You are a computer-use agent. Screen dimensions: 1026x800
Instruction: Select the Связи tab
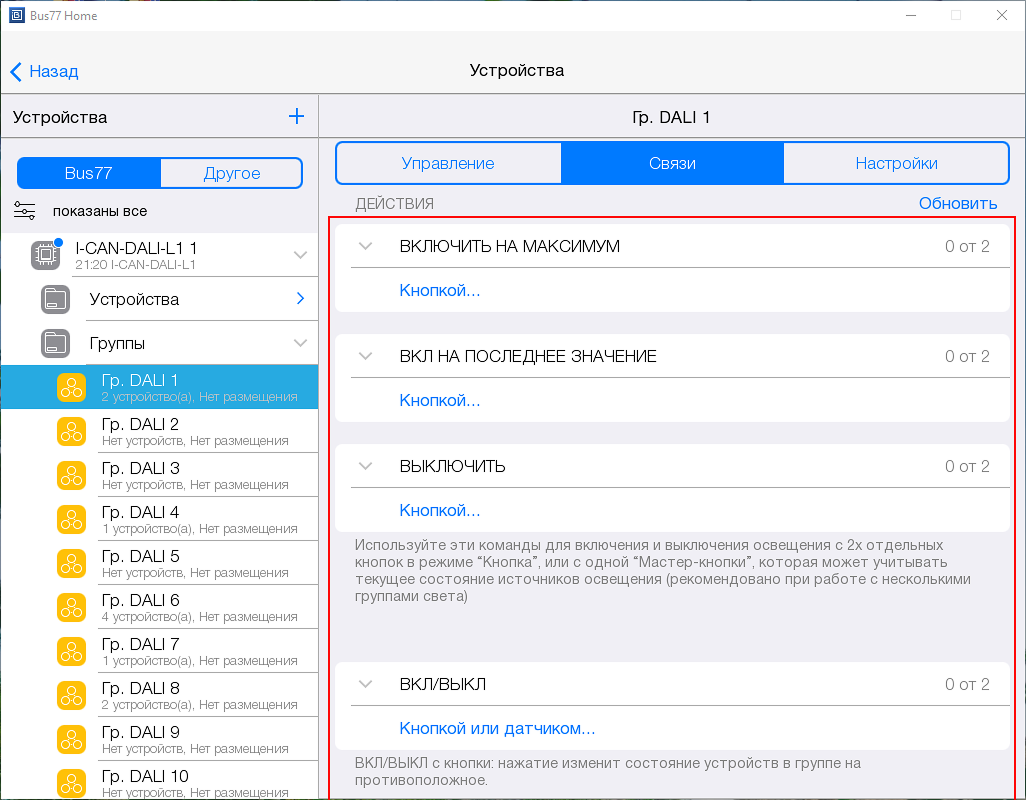pos(672,163)
